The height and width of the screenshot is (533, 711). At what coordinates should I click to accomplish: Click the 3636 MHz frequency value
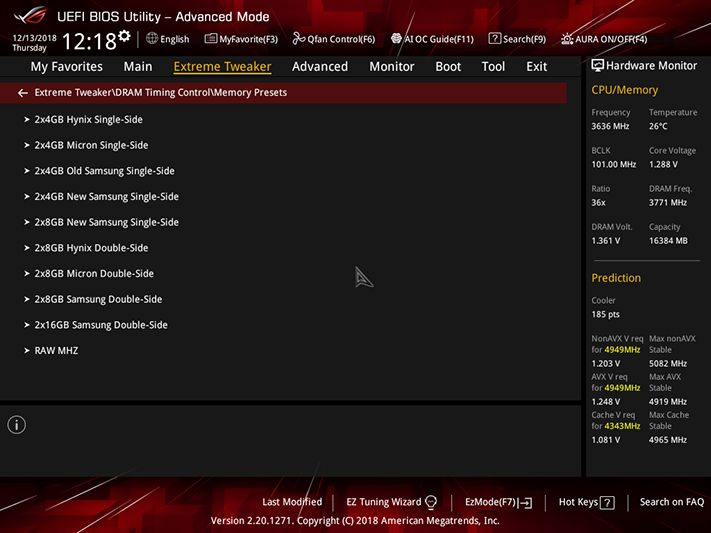[x=610, y=126]
